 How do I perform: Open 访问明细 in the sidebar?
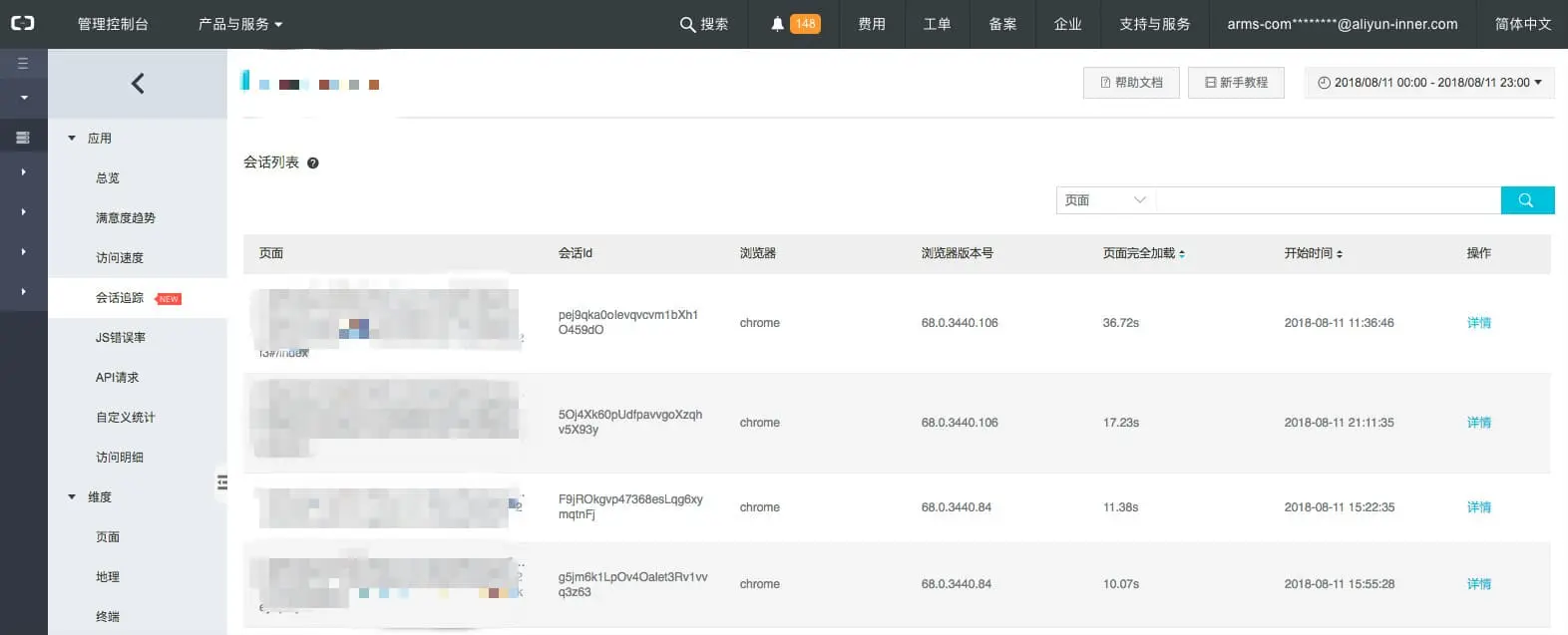(x=120, y=458)
